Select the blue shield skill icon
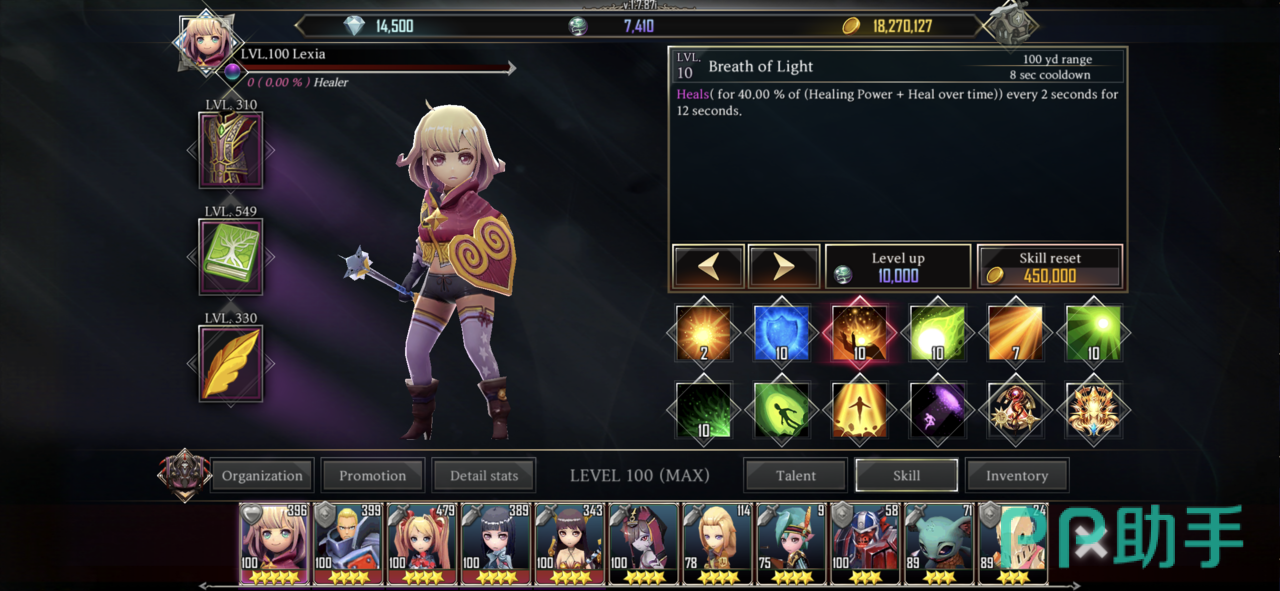The height and width of the screenshot is (591, 1280). click(781, 334)
